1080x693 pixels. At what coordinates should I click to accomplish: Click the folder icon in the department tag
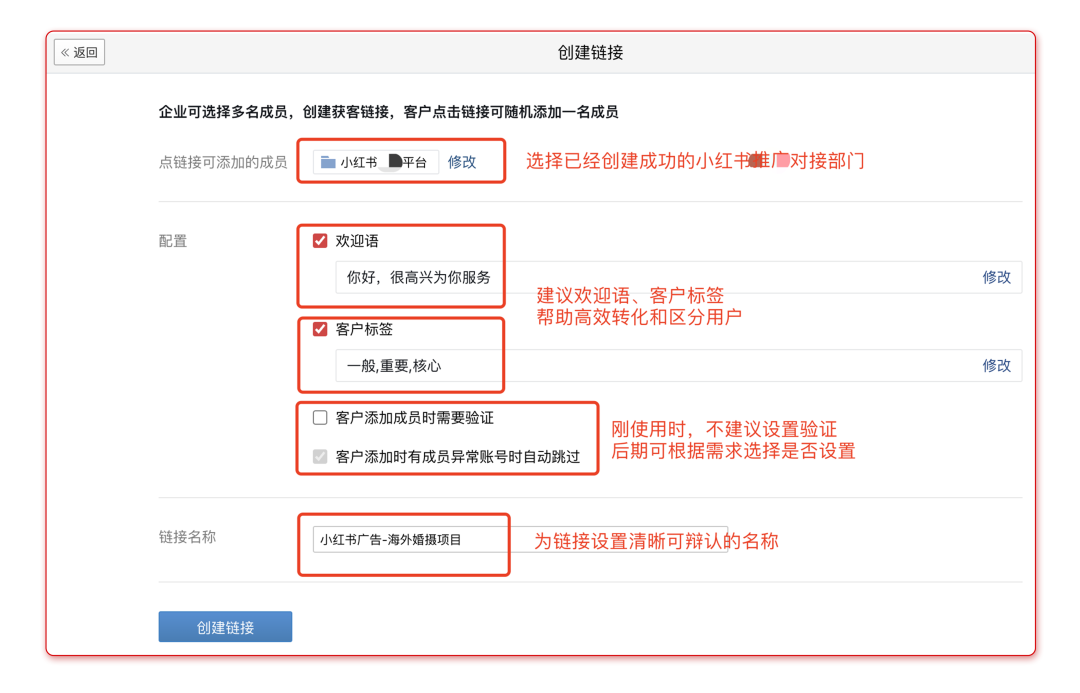tap(328, 162)
